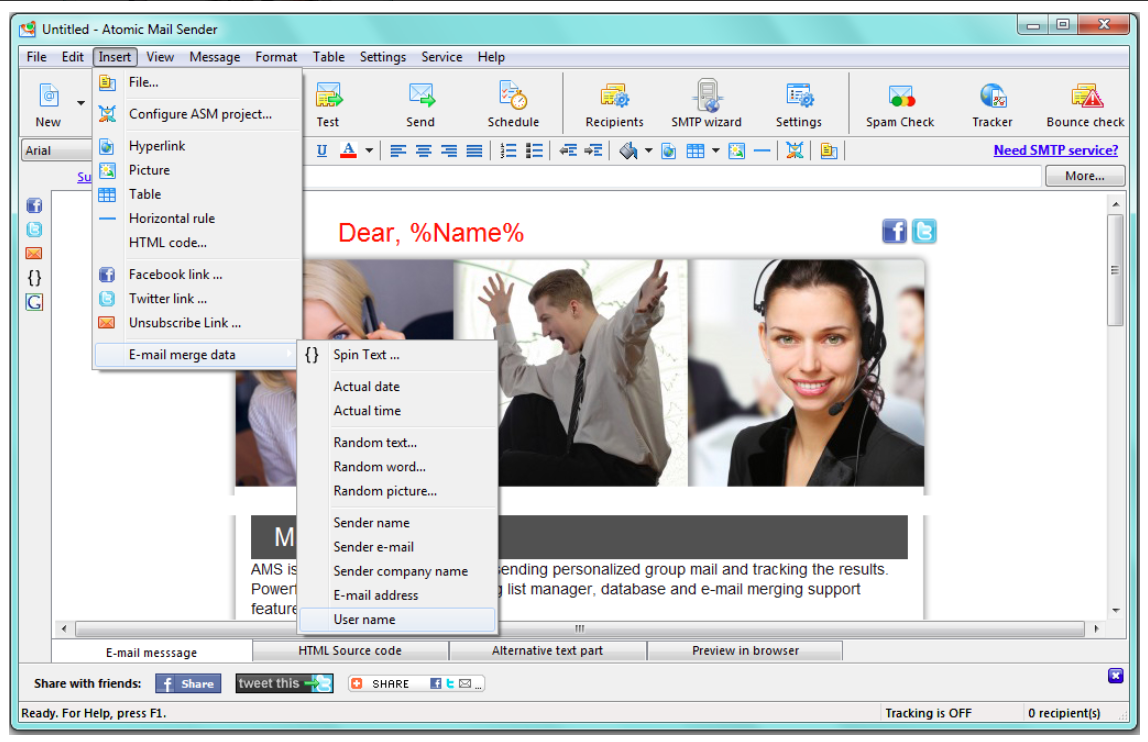Schedule the mail delivery
1148x742 pixels.
click(x=513, y=100)
